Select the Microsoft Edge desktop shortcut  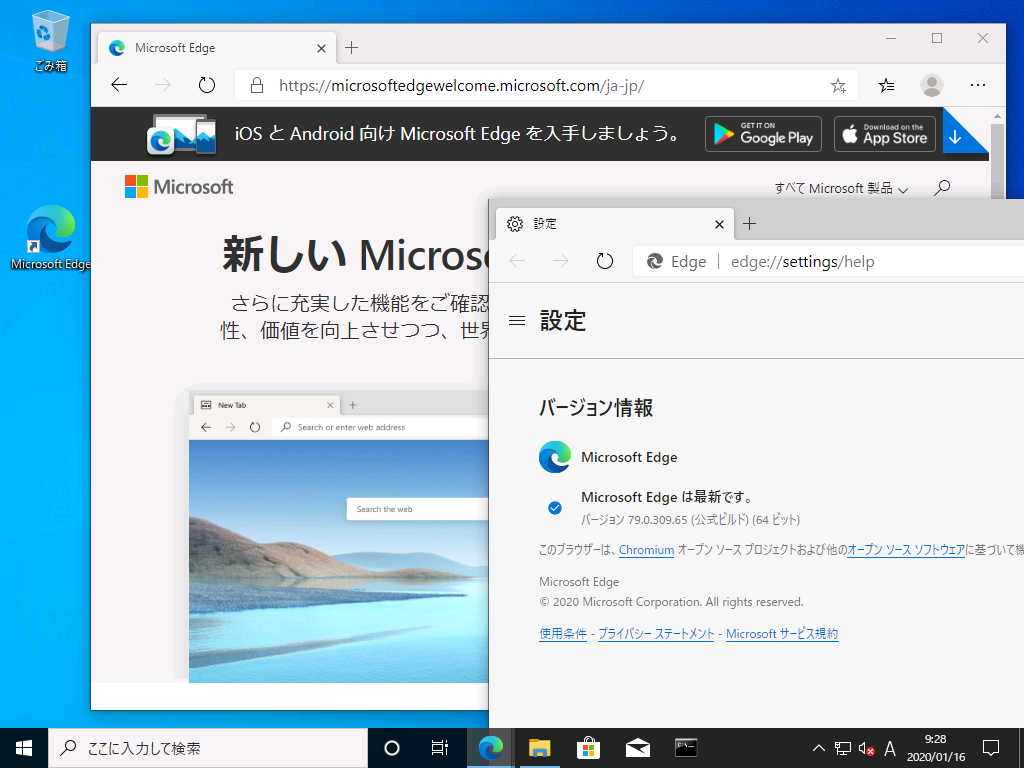pyautogui.click(x=50, y=238)
